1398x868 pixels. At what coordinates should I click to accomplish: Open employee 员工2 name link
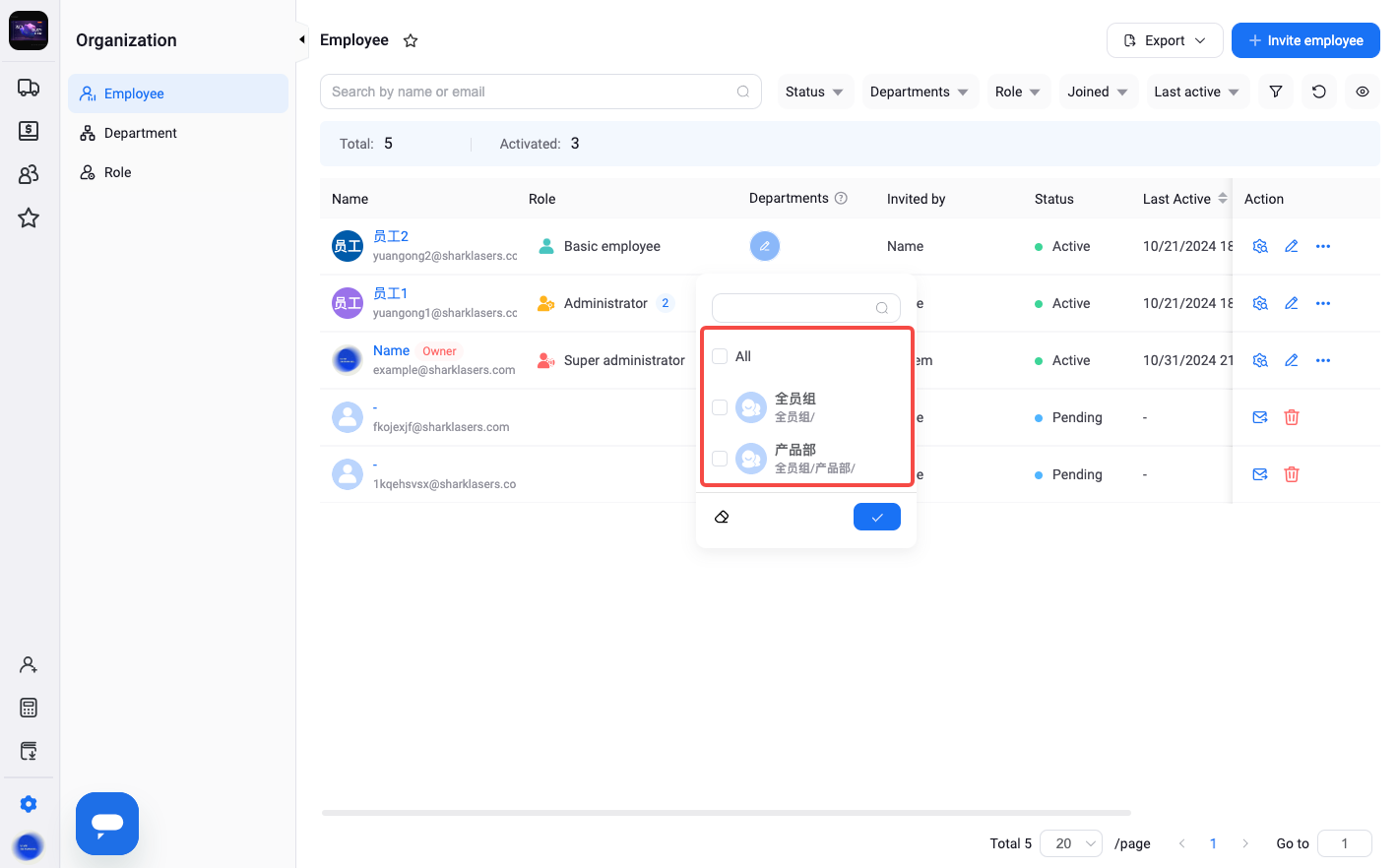(391, 236)
